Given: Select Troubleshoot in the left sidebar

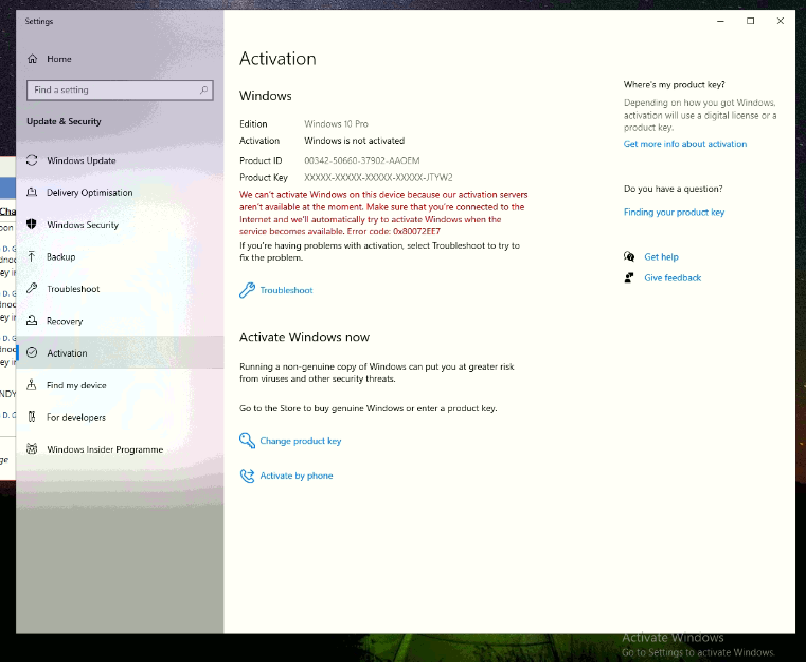Looking at the screenshot, I should coord(120,288).
